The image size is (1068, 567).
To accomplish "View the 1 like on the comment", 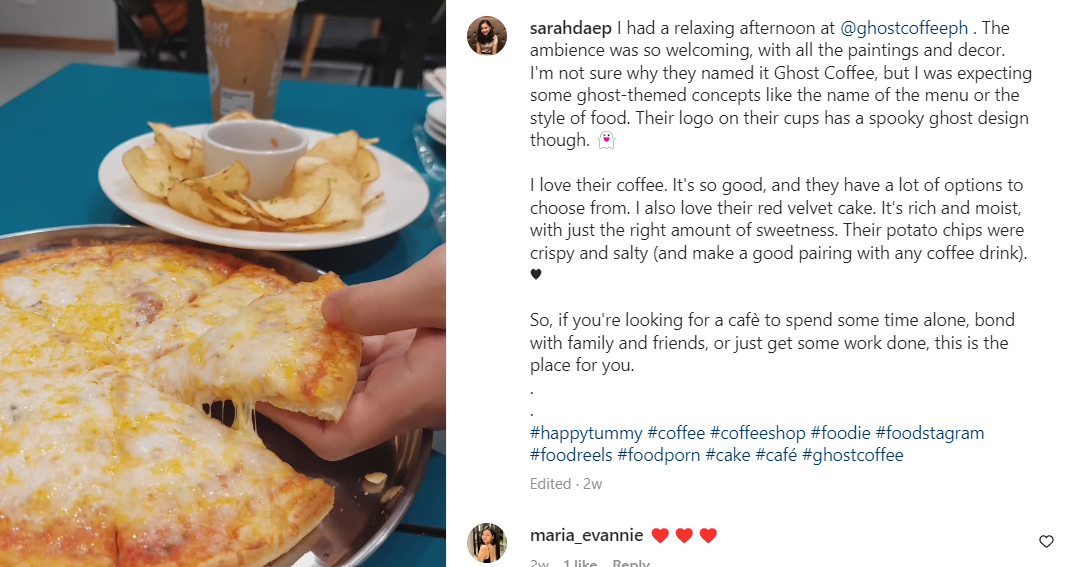I will point(580,563).
